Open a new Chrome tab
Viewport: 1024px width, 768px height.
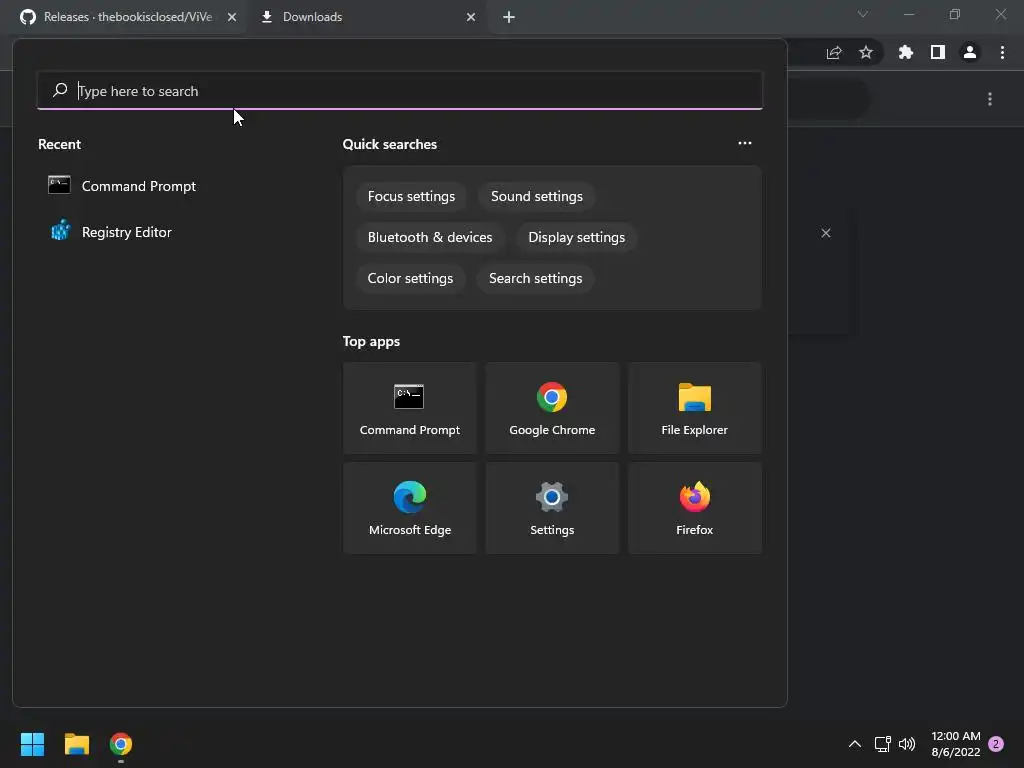click(509, 17)
